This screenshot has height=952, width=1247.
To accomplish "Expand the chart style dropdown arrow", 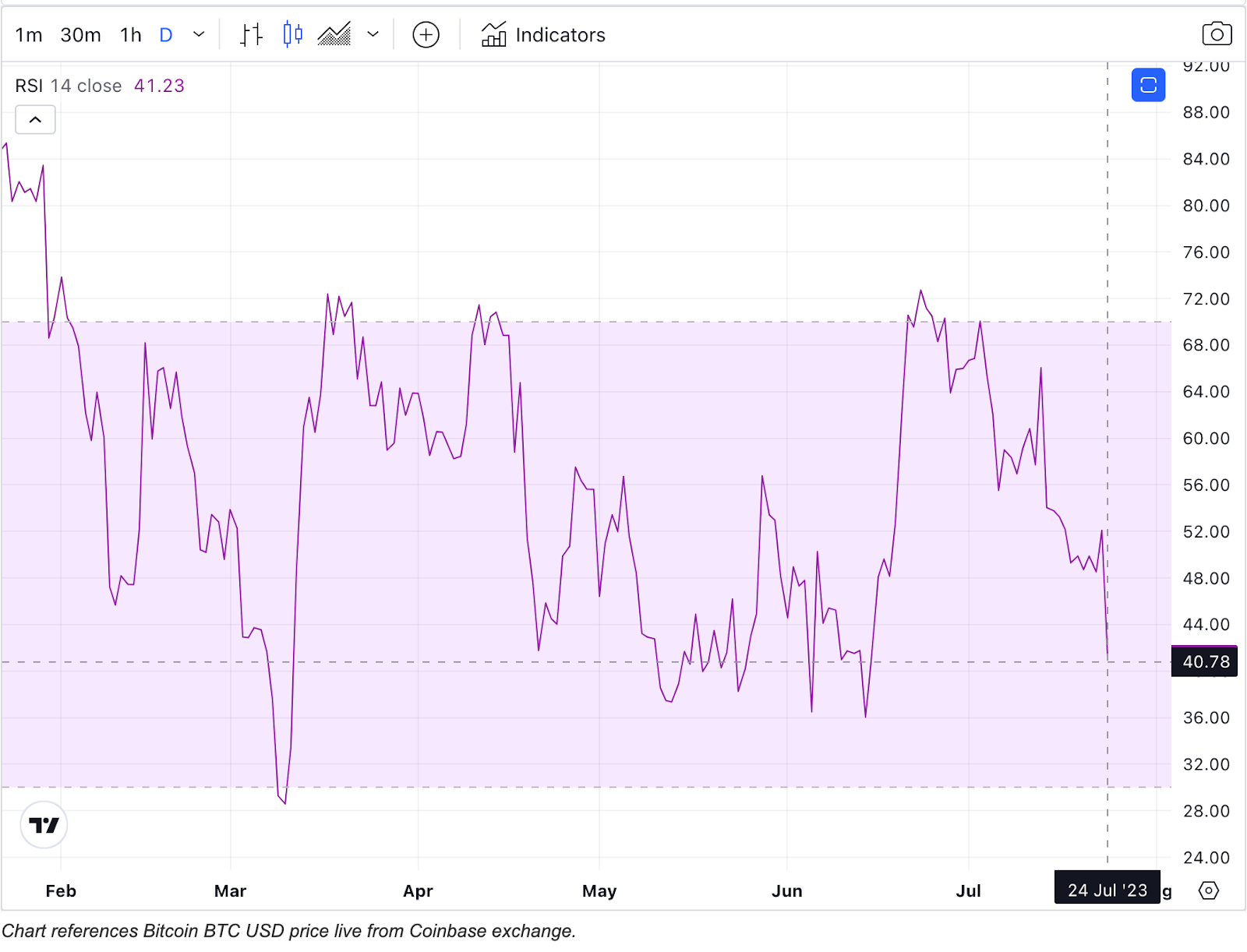I will 373,35.
